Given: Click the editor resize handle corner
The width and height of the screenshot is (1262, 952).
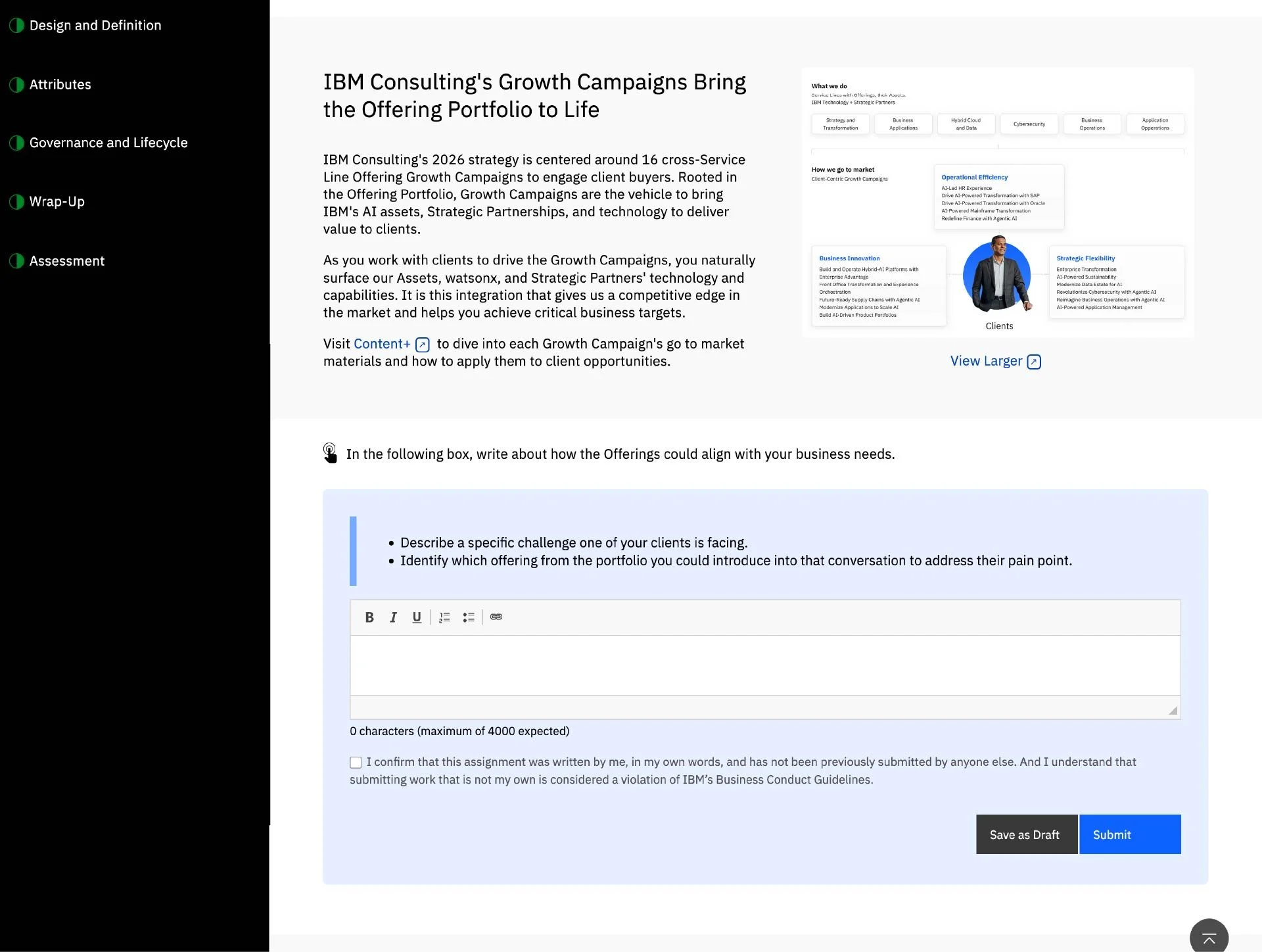Looking at the screenshot, I should point(1173,711).
